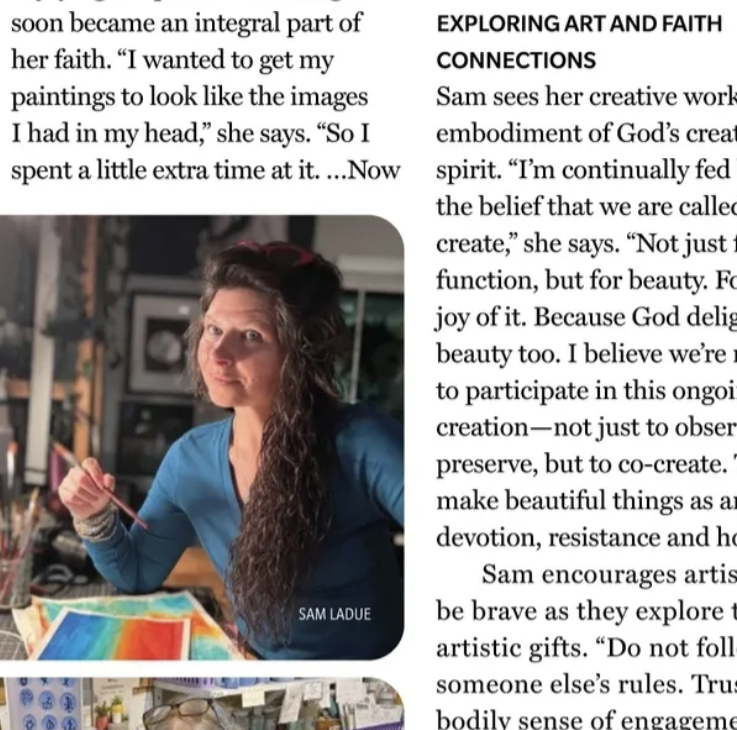Click the line beginning "Sam encourages"
Screen dimensions: 737x730
pos(609,574)
